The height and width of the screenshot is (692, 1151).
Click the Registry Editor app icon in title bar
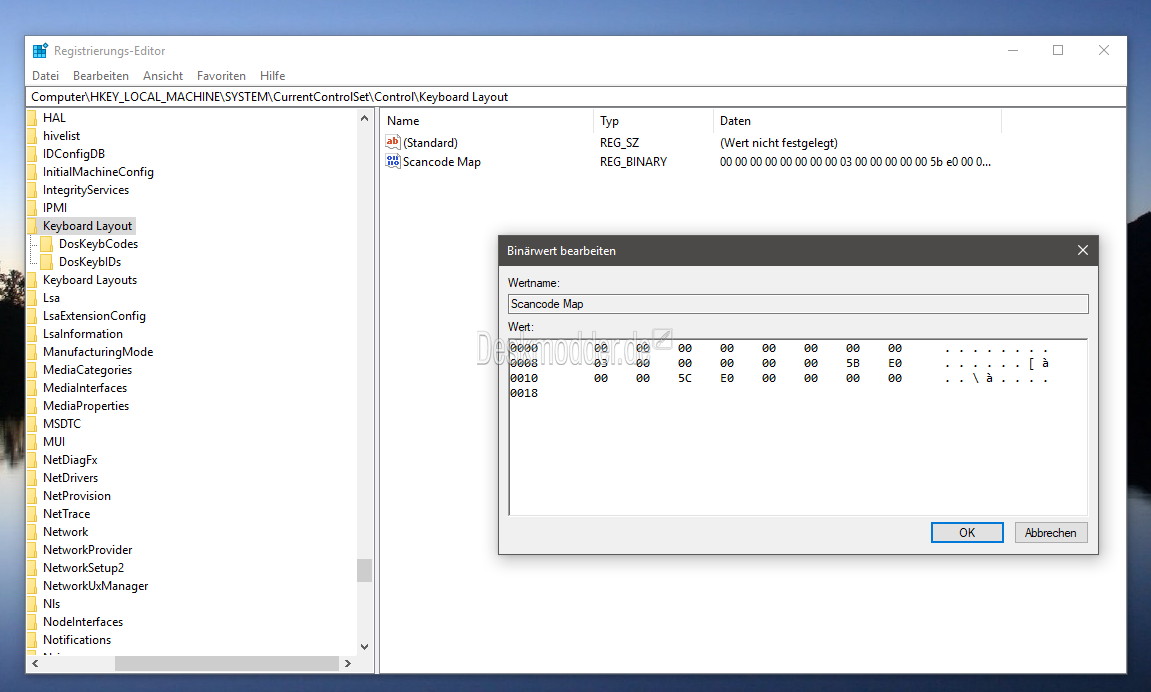tap(40, 51)
